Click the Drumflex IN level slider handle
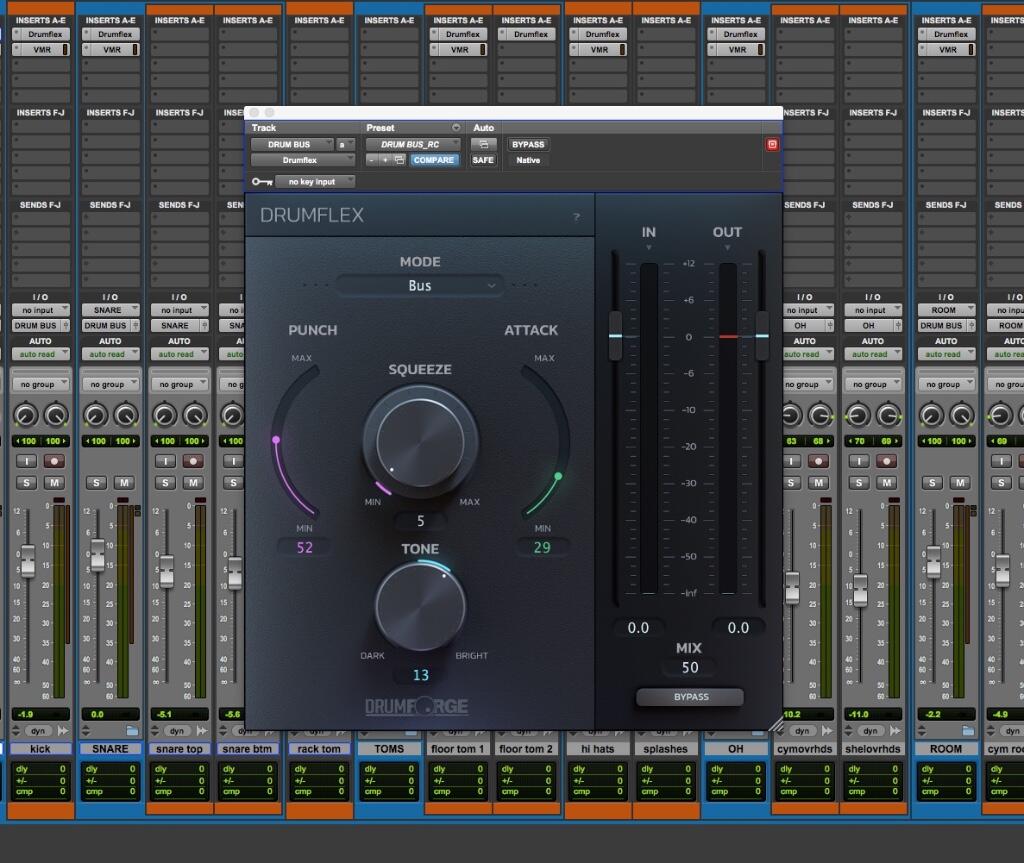The image size is (1024, 863). click(615, 336)
